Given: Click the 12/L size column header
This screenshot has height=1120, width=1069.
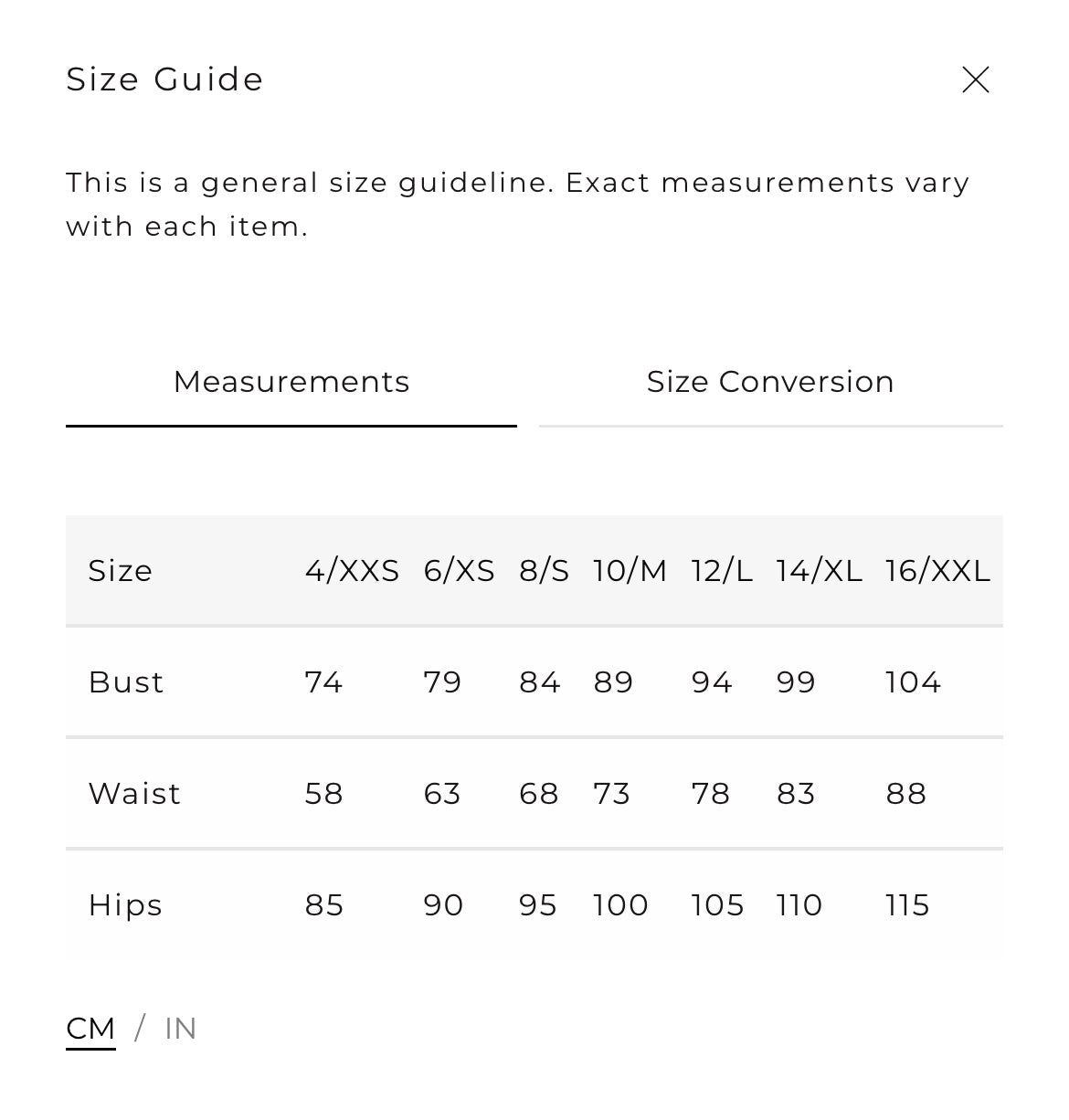Looking at the screenshot, I should point(722,571).
